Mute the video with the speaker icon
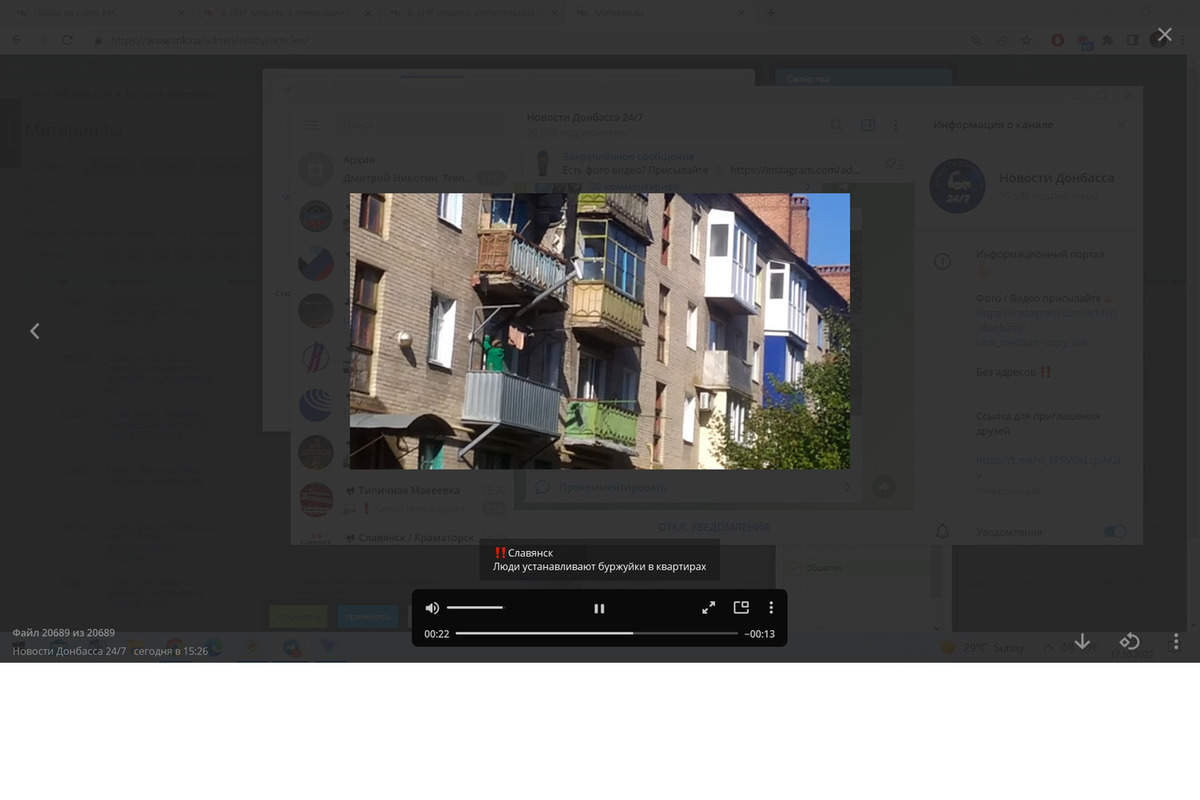1200x800 pixels. pos(432,608)
